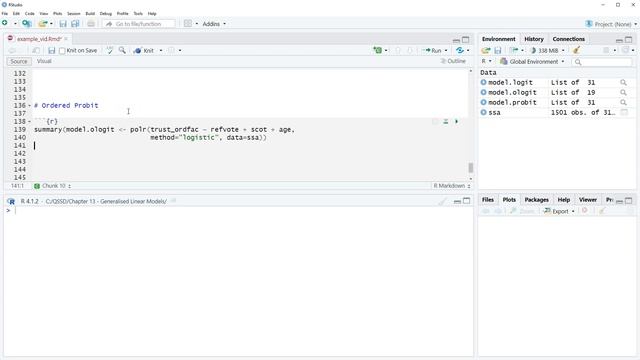
Task: Switch to the Viewer tab
Action: [x=588, y=200]
